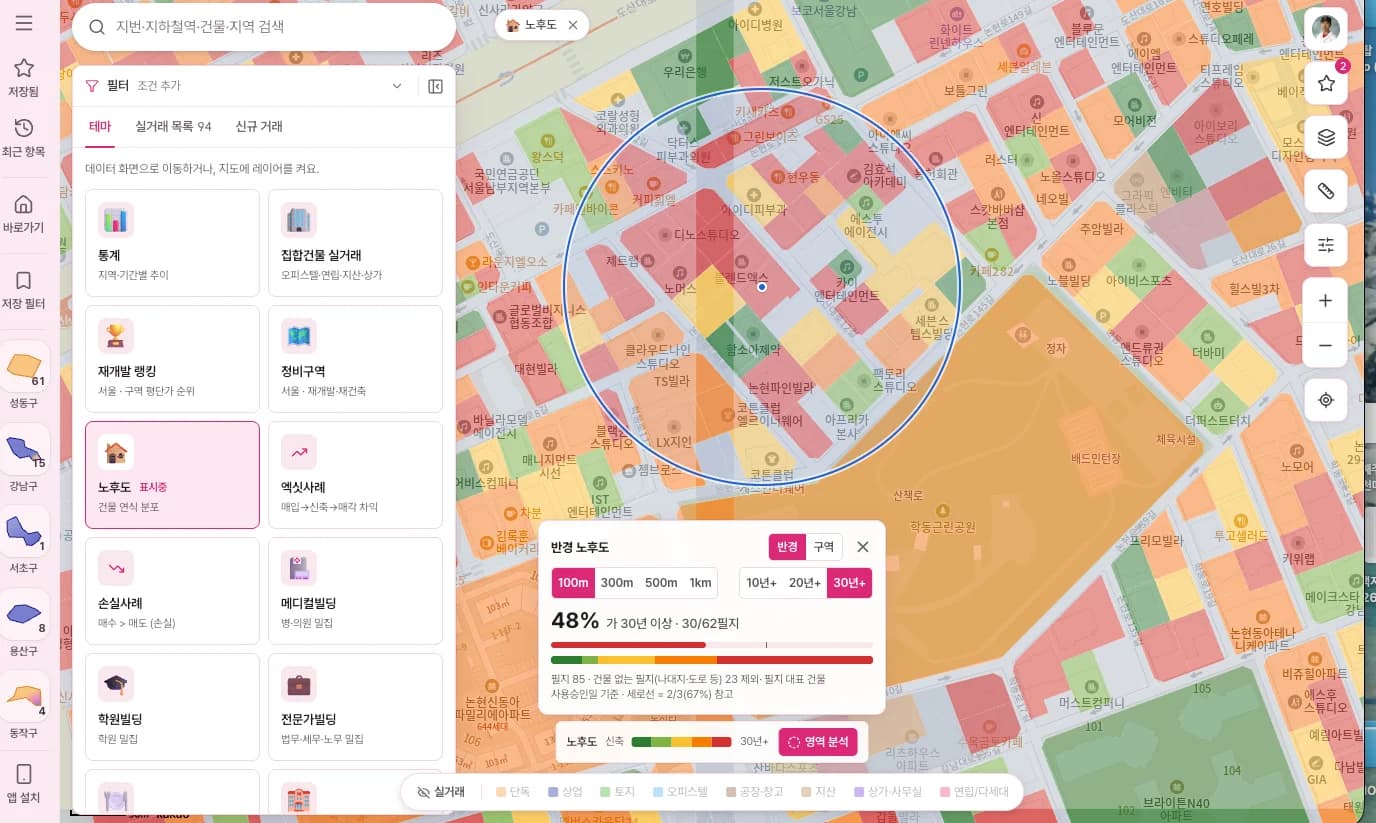This screenshot has height=823, width=1376.
Task: Open the 메디컬빌딩 card
Action: pyautogui.click(x=355, y=591)
